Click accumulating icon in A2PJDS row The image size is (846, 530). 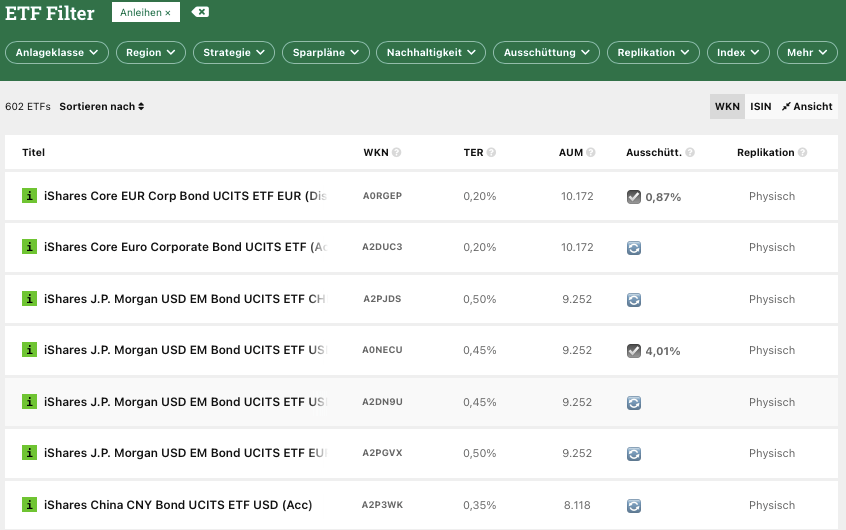pyautogui.click(x=634, y=300)
